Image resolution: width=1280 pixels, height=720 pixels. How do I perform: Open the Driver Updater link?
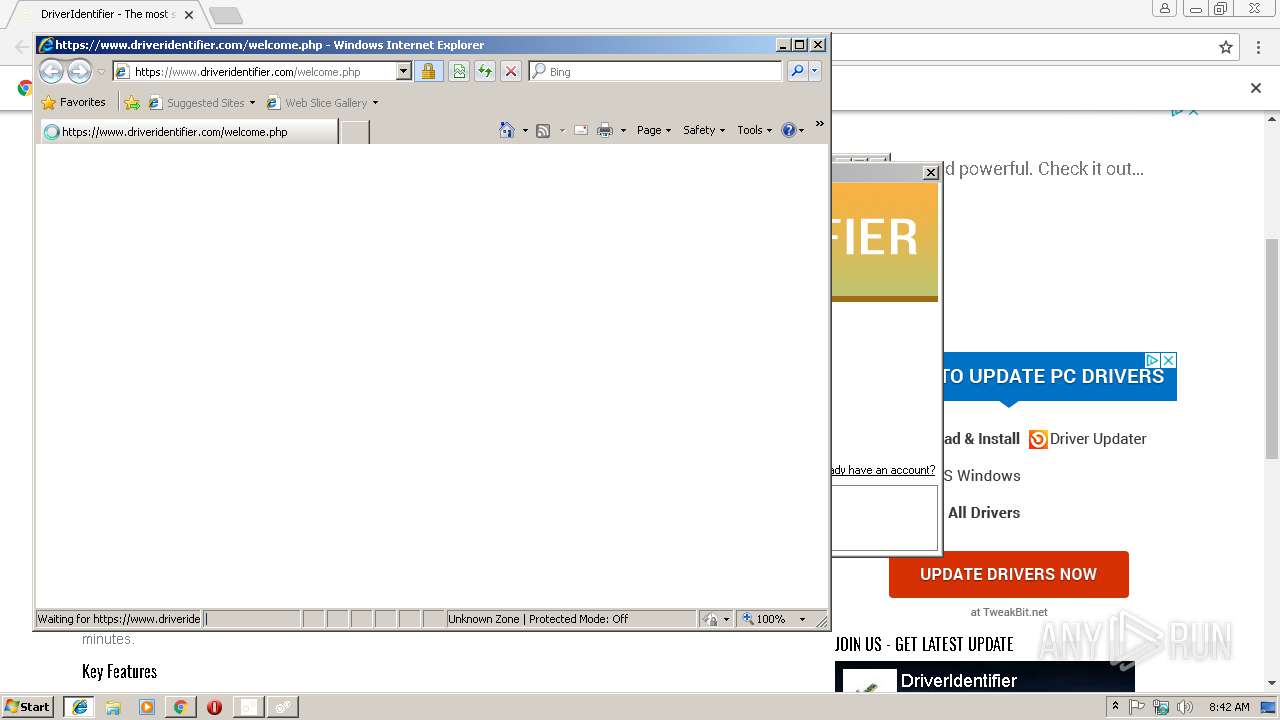(x=1087, y=439)
